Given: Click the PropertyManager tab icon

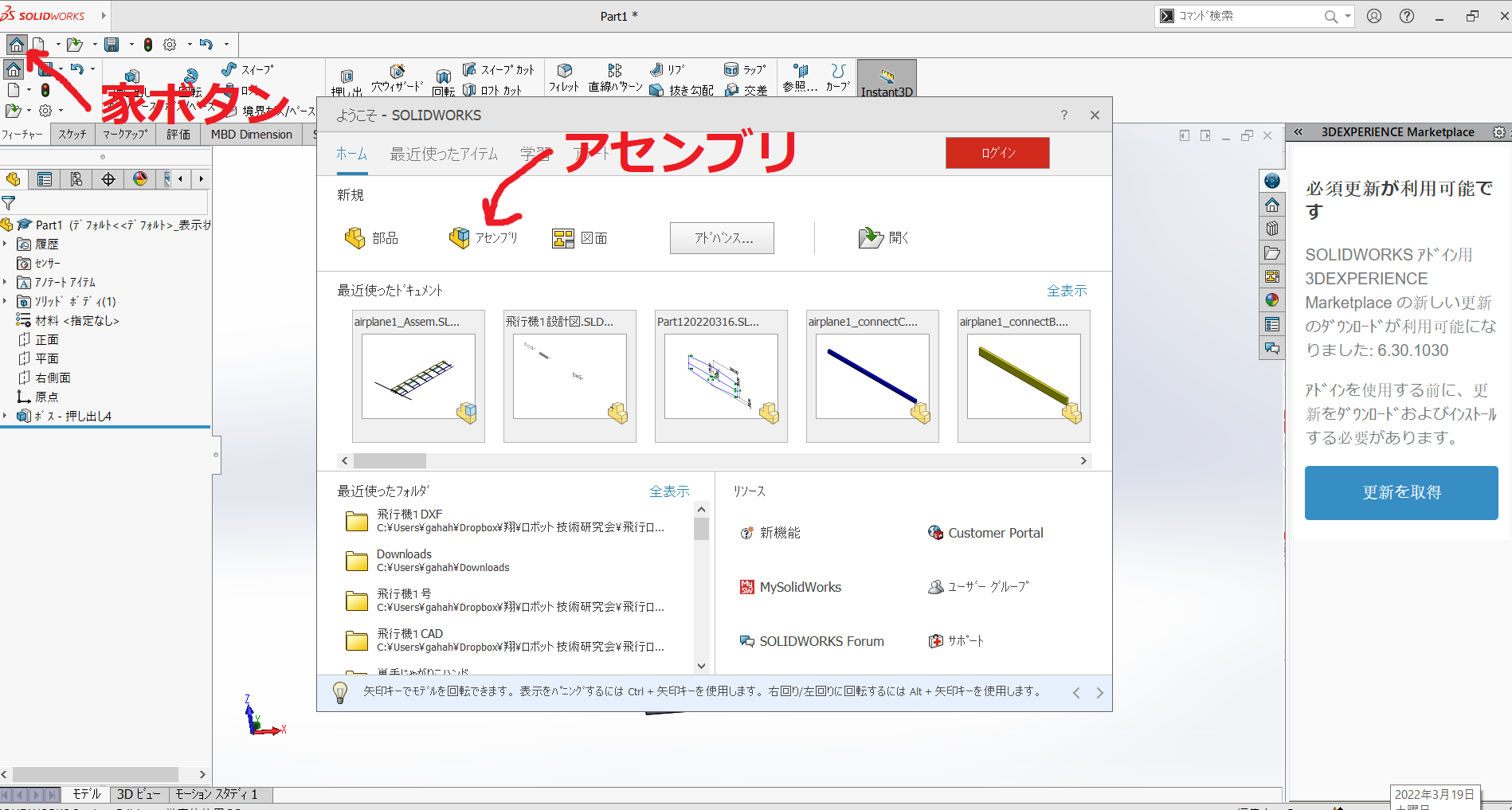Looking at the screenshot, I should click(45, 179).
